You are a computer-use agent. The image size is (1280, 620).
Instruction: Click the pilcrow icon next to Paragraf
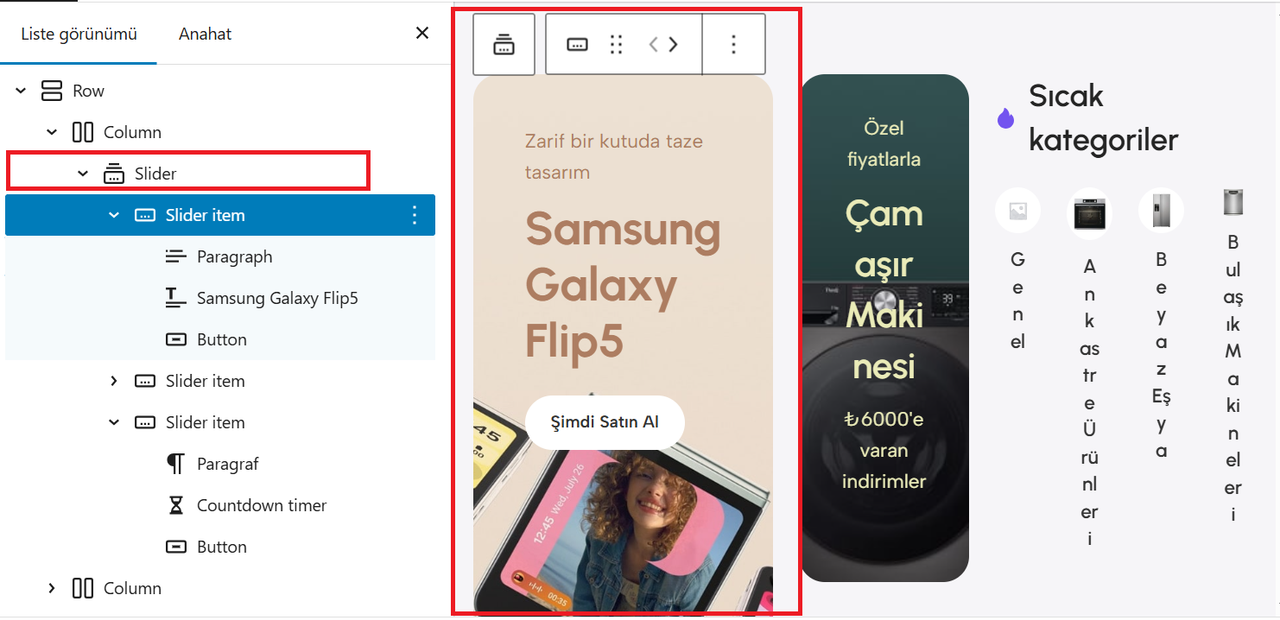point(176,464)
